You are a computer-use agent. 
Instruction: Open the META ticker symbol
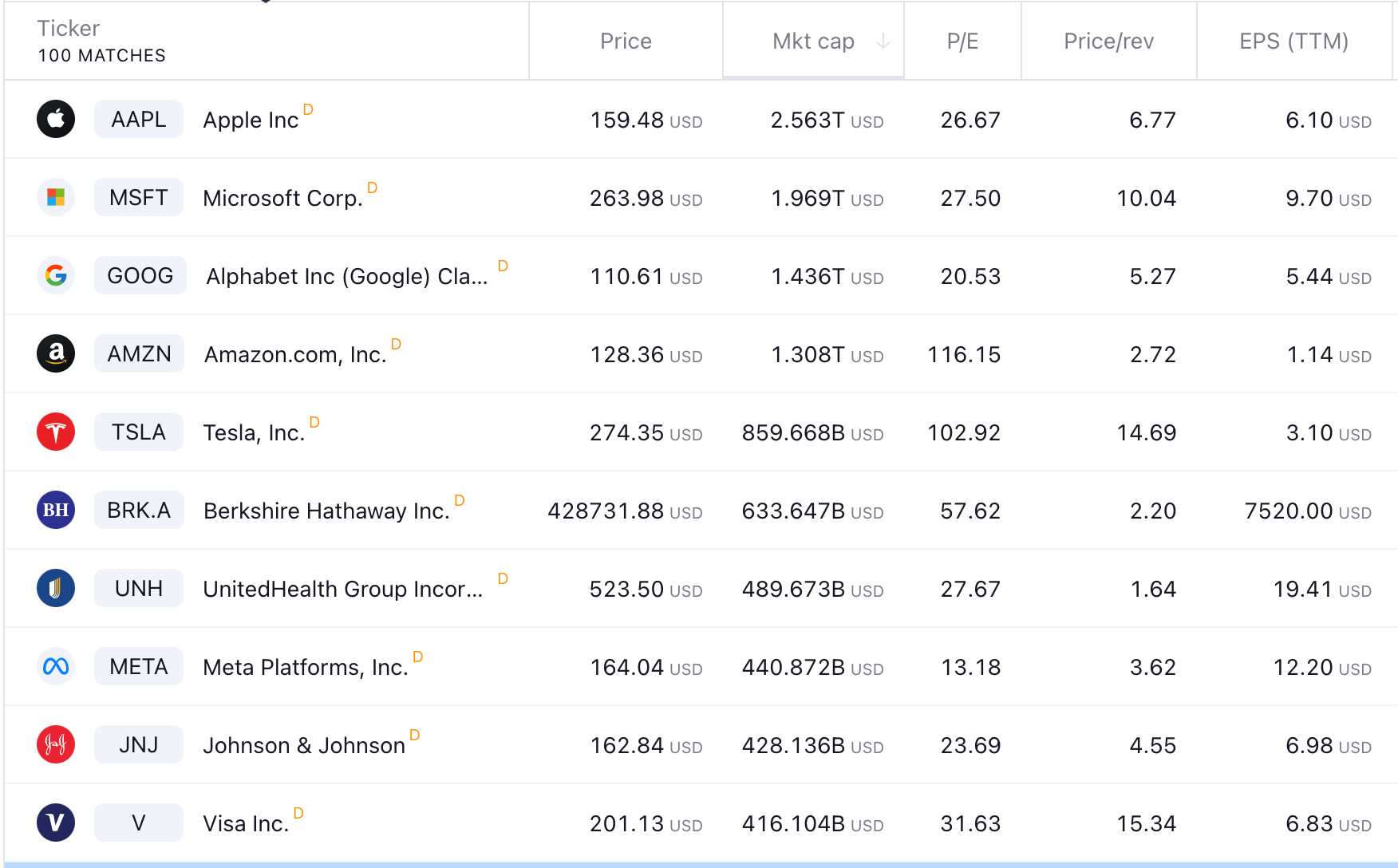point(139,666)
